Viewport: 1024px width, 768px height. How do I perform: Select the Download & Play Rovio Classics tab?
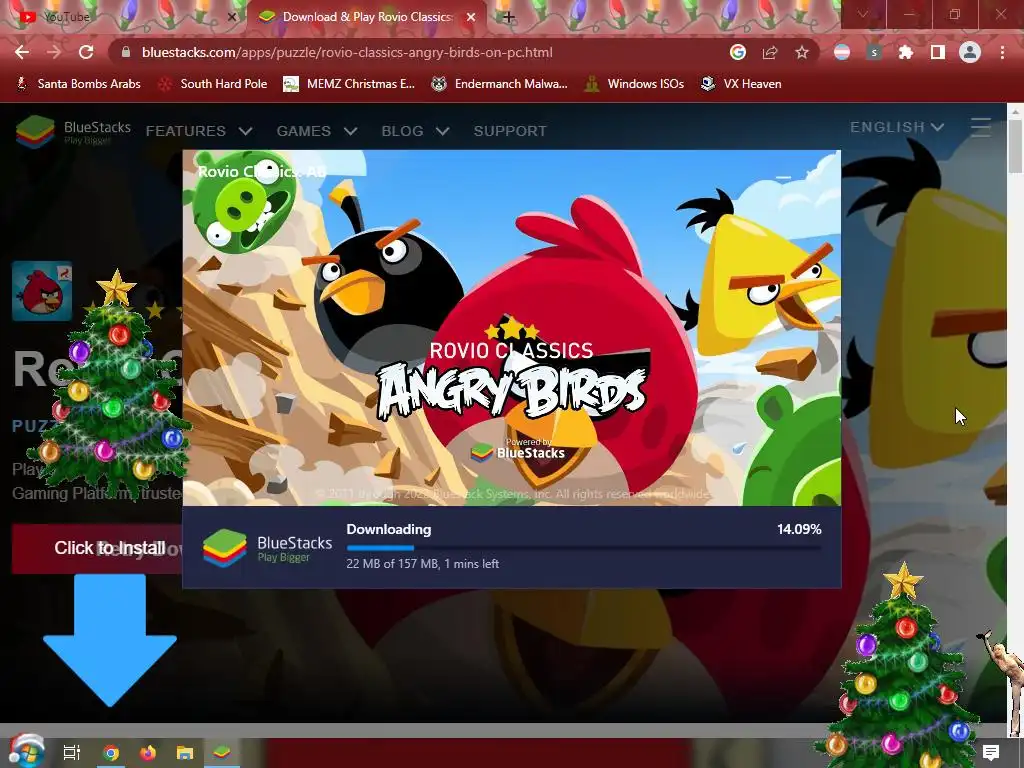pyautogui.click(x=367, y=17)
